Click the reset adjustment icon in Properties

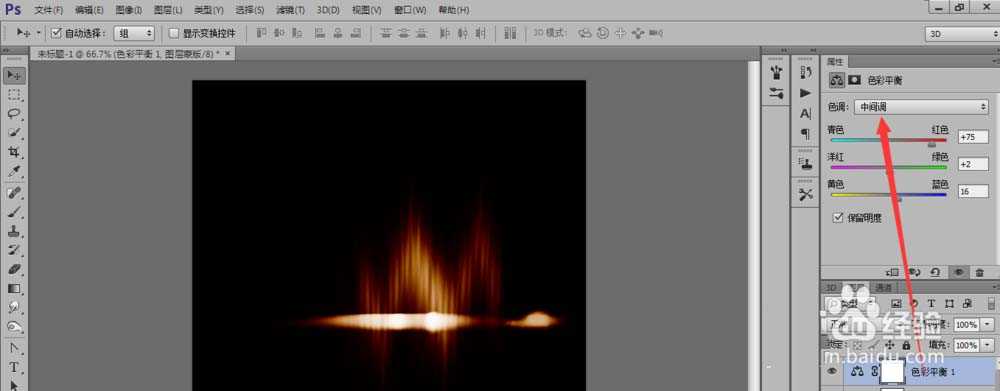tap(935, 272)
